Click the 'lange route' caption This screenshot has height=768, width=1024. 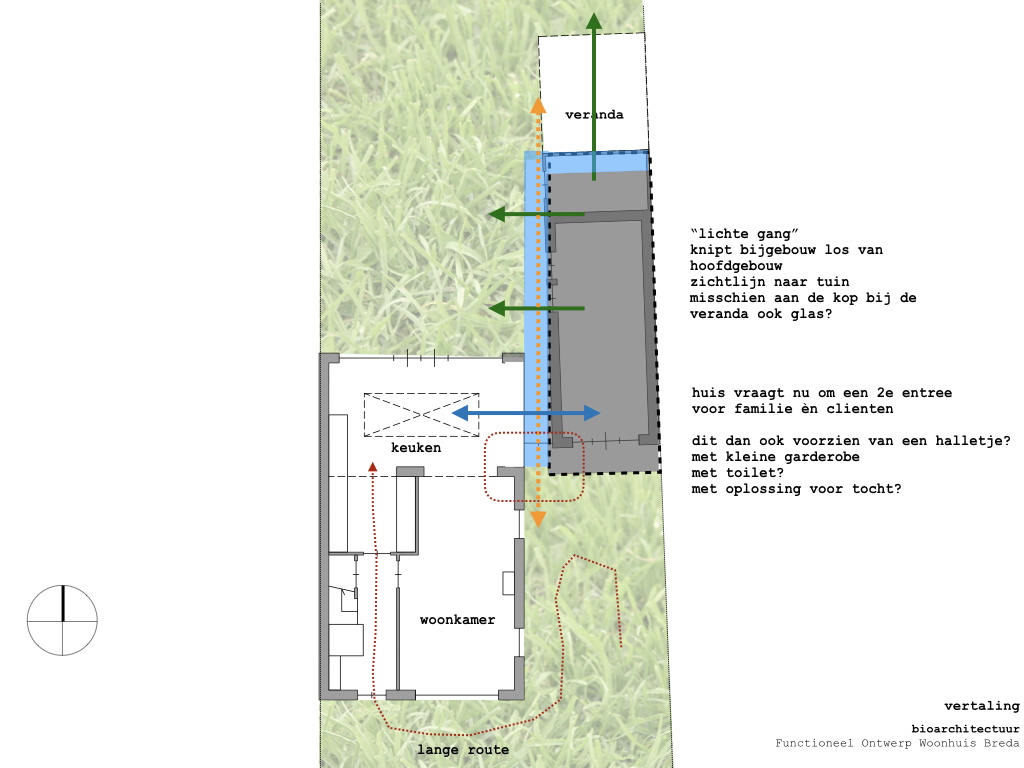(x=463, y=750)
